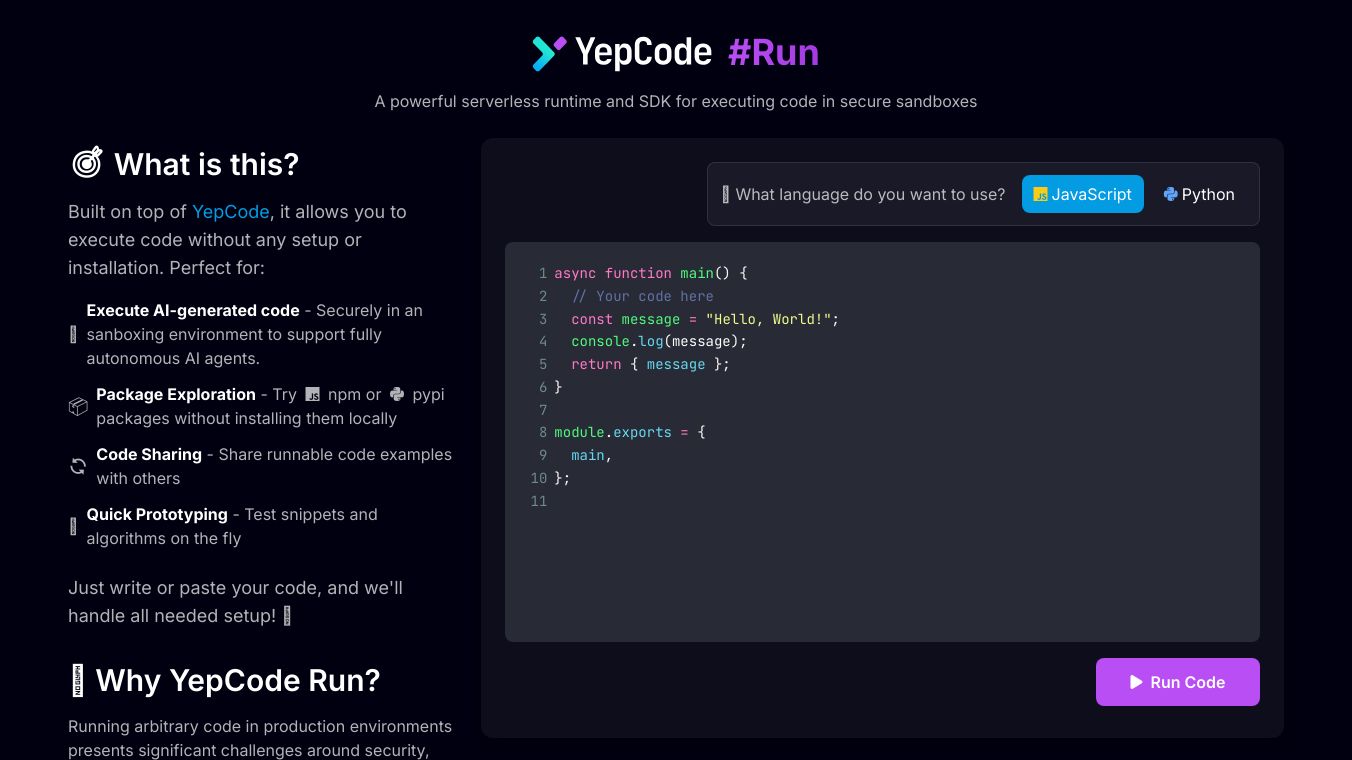Image resolution: width=1352 pixels, height=760 pixels.
Task: Click the "Package Exploration" bold text
Action: [x=176, y=395]
